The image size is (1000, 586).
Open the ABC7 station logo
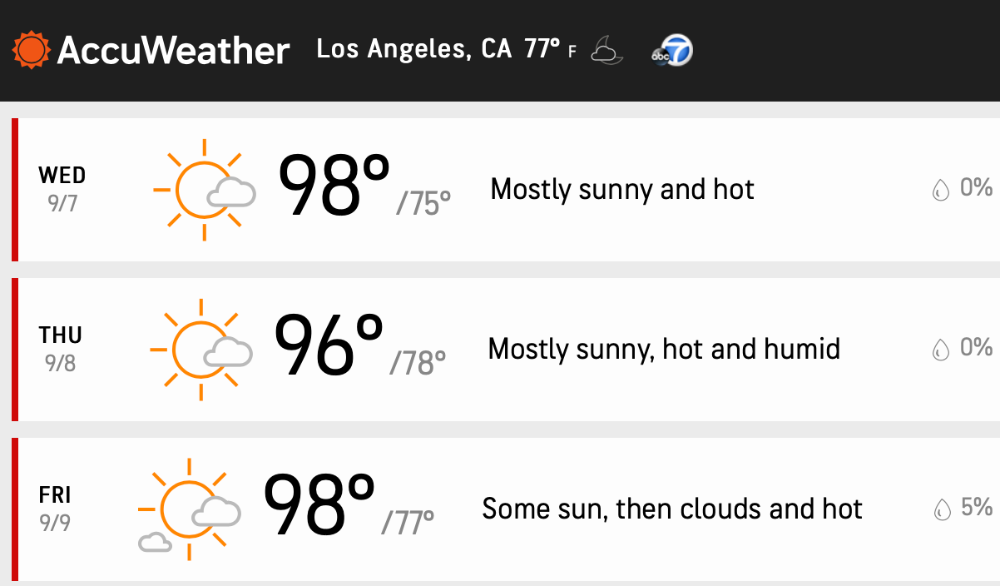(x=672, y=50)
